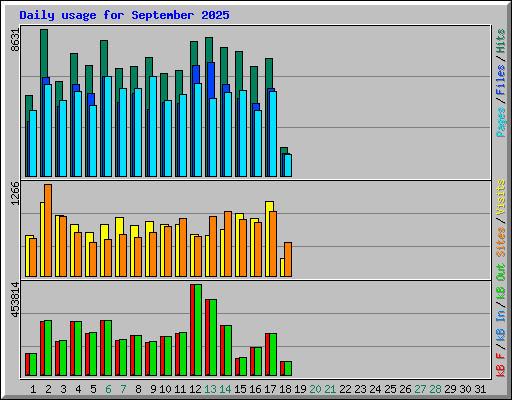
Task: Click the orange sites bar for day 18
Action: point(288,259)
